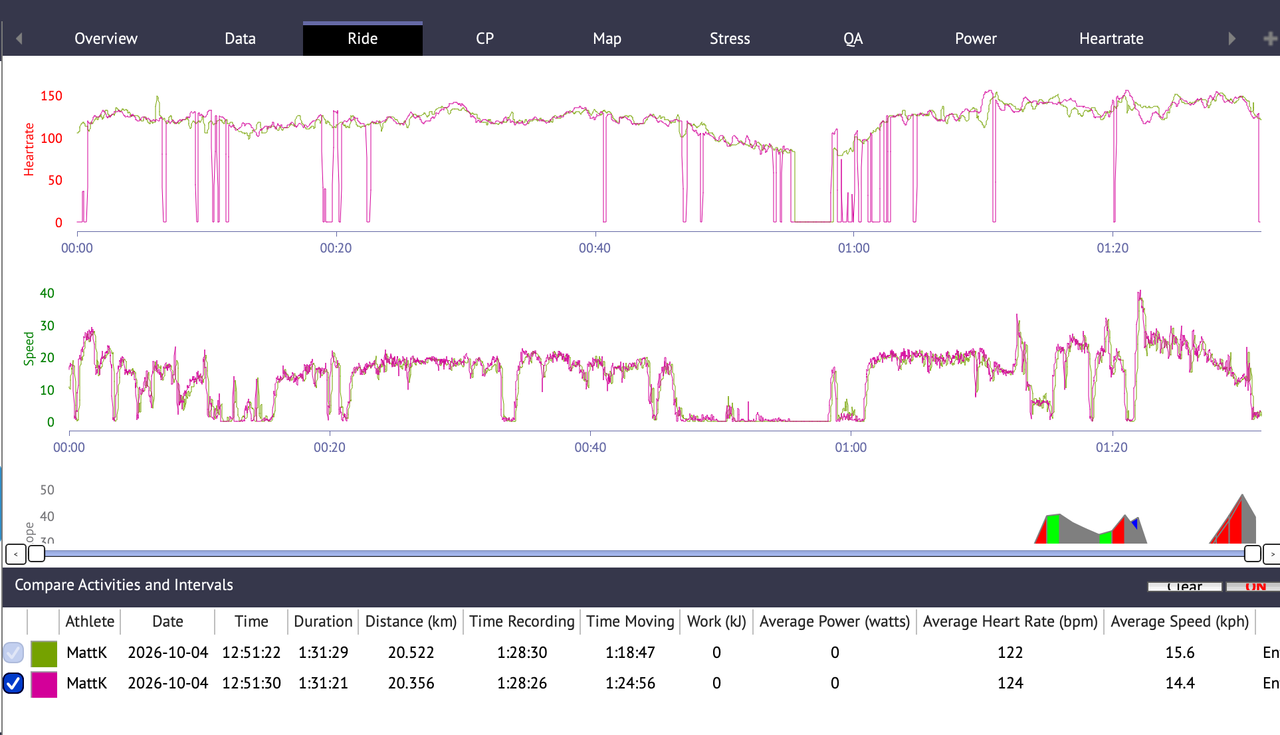Click the Work (kJ) column header
This screenshot has width=1280, height=735.
[x=717, y=621]
